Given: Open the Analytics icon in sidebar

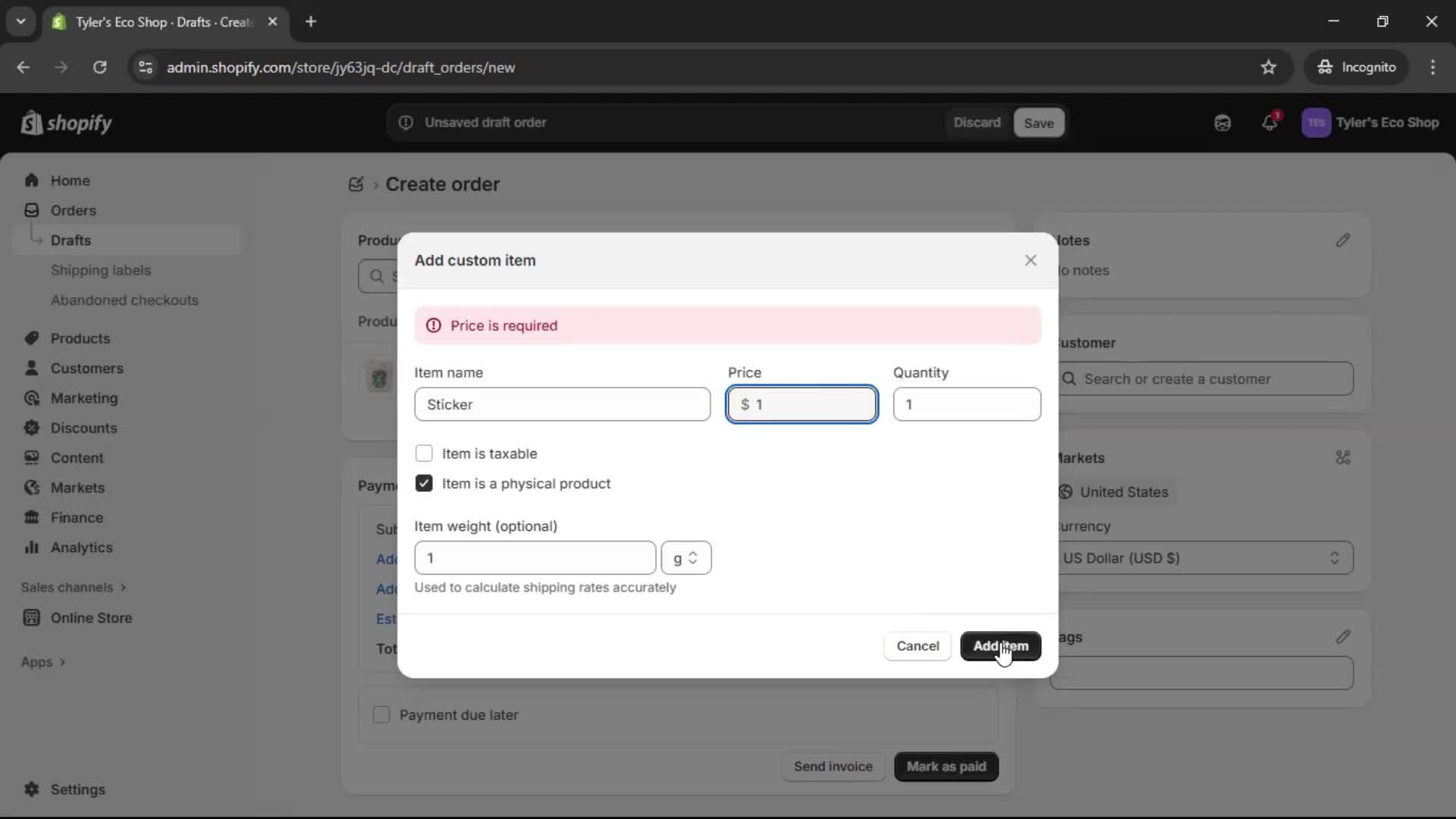Looking at the screenshot, I should (31, 548).
